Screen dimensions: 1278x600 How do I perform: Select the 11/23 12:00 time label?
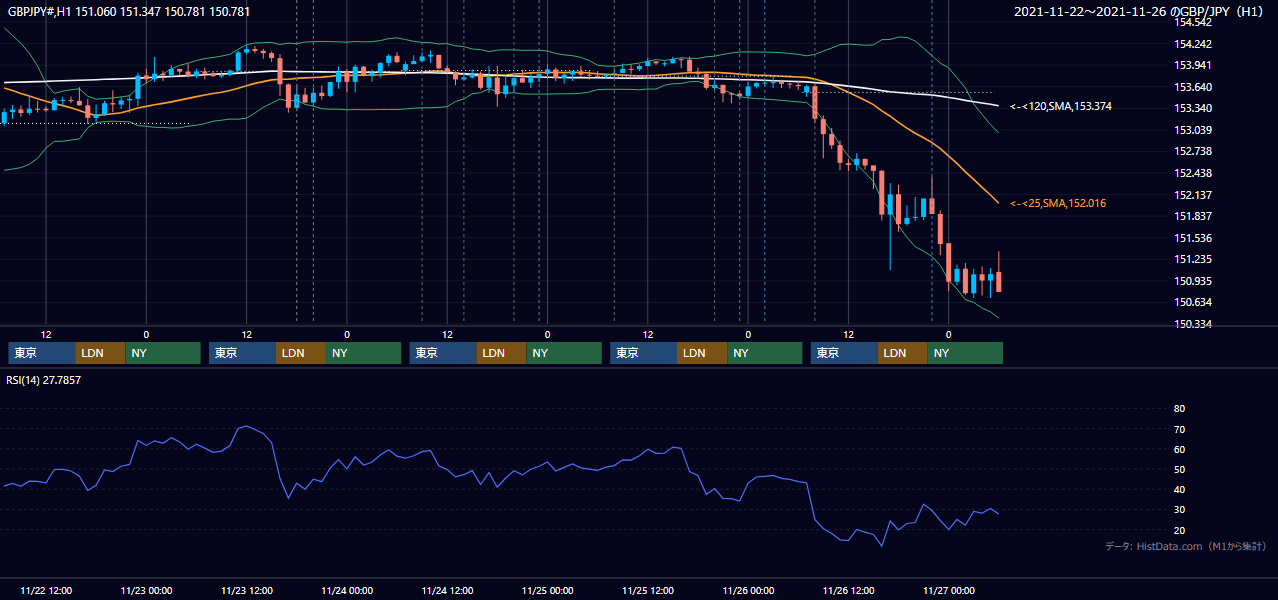coord(247,591)
